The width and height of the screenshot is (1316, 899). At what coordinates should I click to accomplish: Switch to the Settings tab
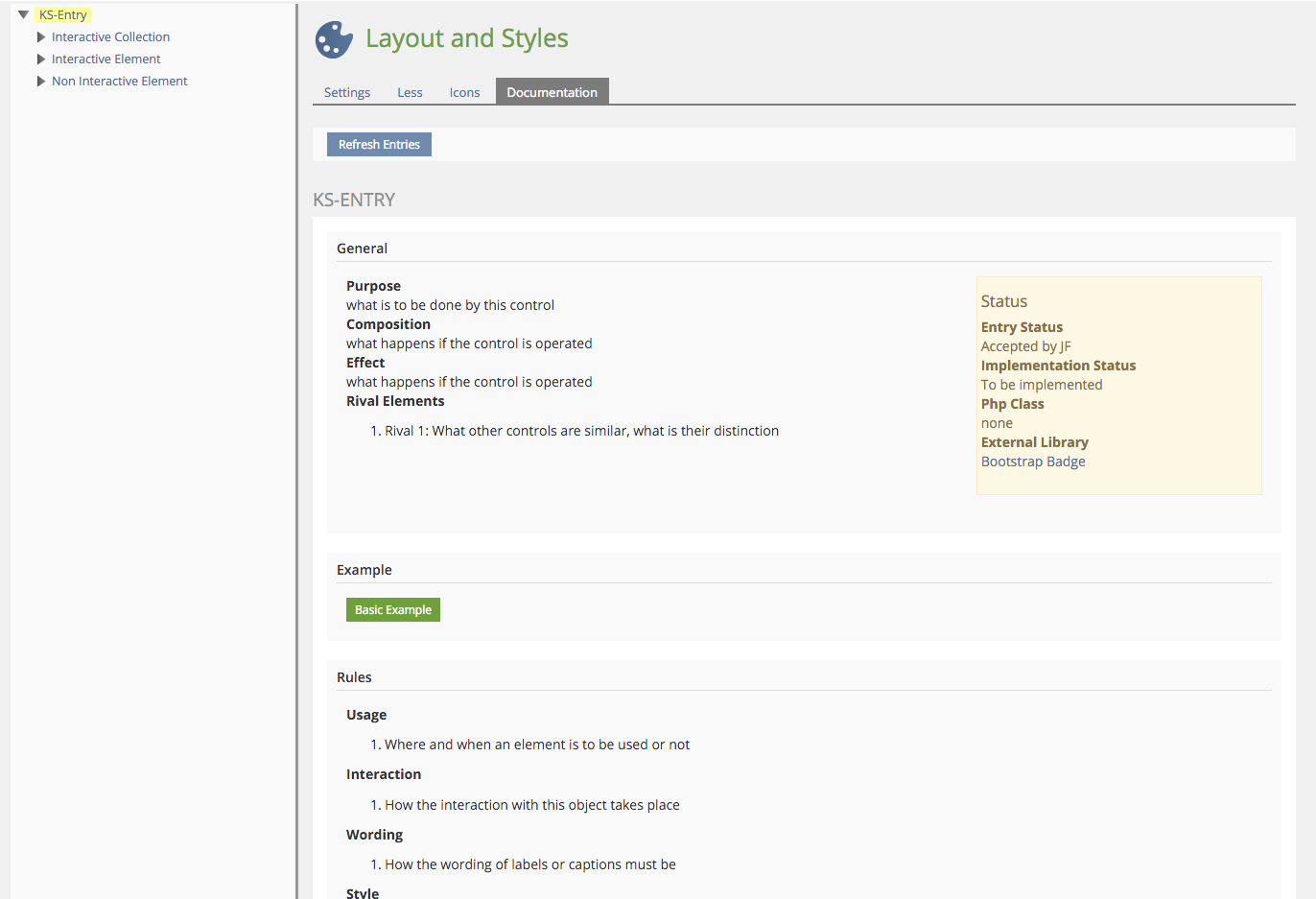pyautogui.click(x=346, y=92)
